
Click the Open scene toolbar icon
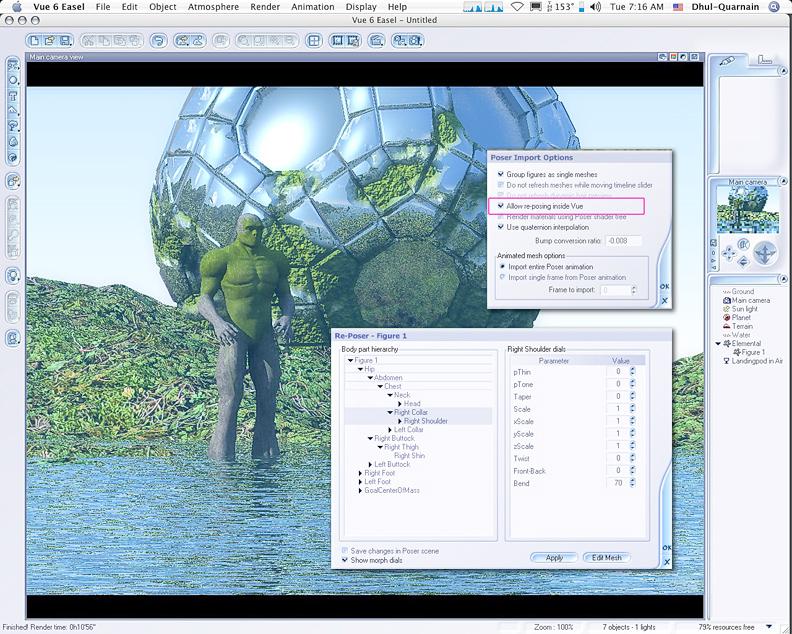[50, 41]
